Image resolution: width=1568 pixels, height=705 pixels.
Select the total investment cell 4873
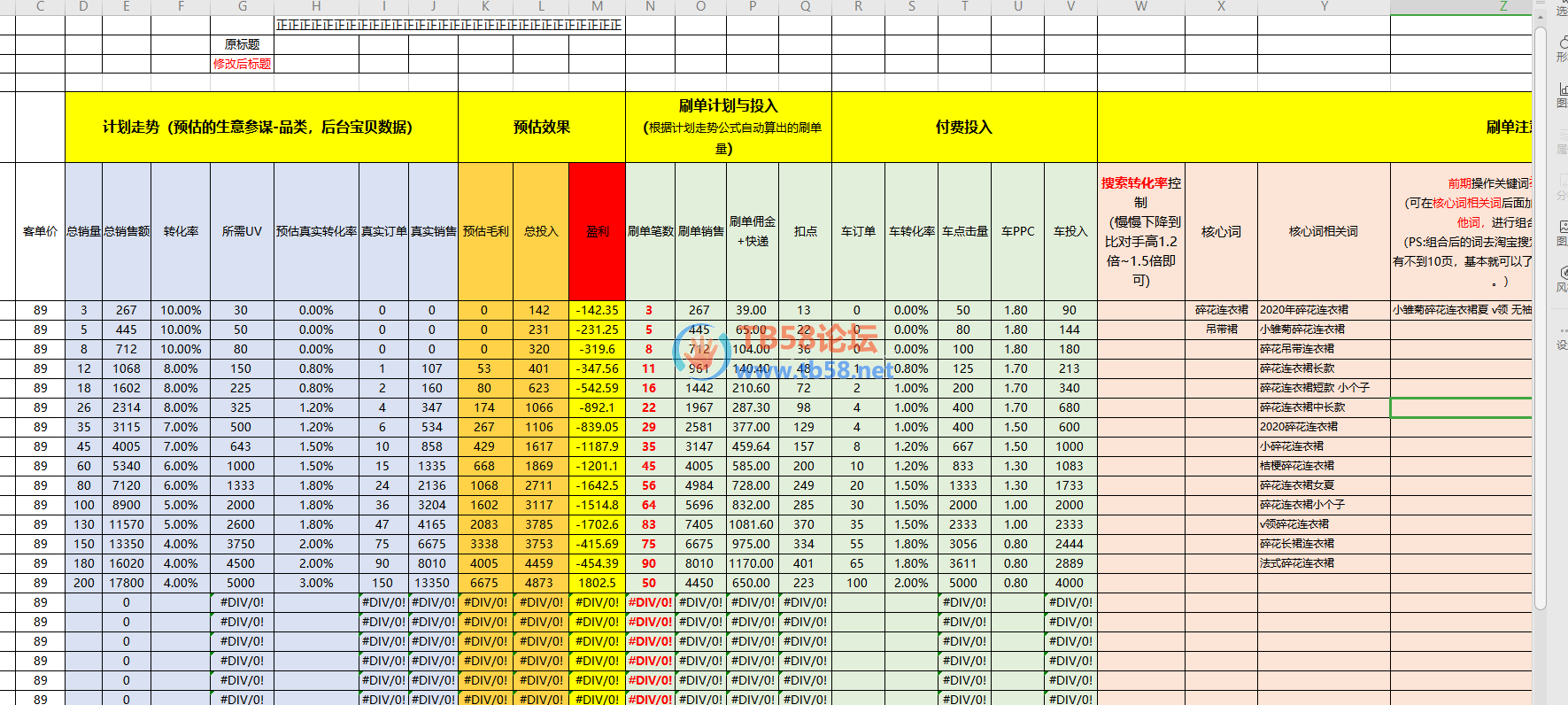(541, 583)
